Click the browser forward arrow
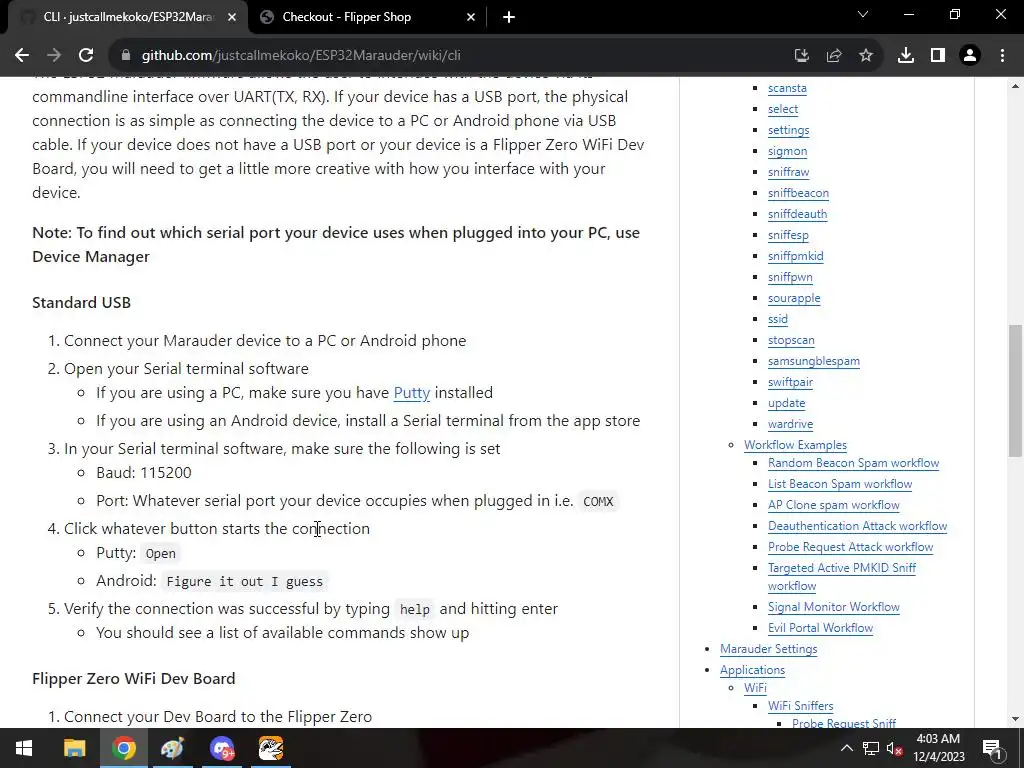1024x768 pixels. click(x=54, y=56)
